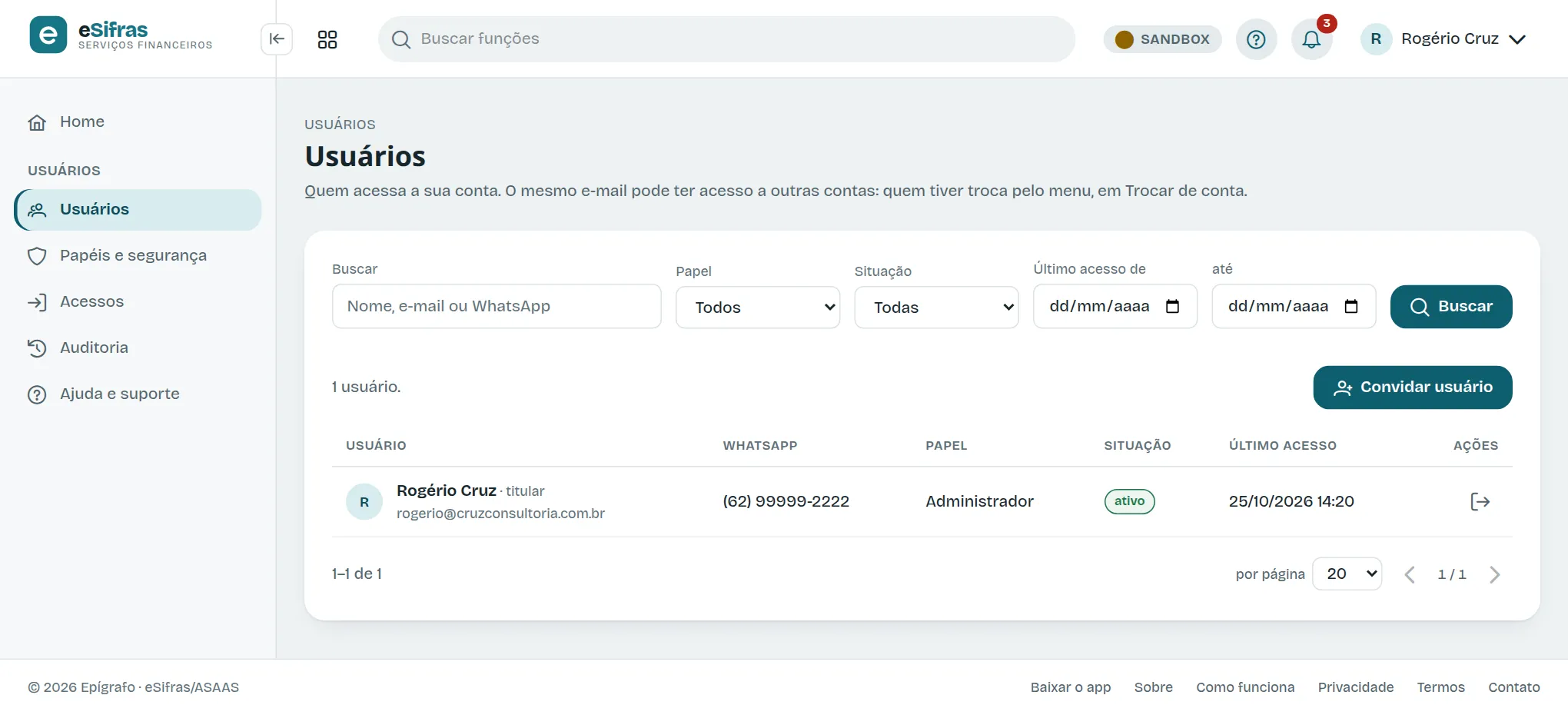The image size is (1568, 715).
Task: Click the Buscar search button
Action: tap(1451, 307)
